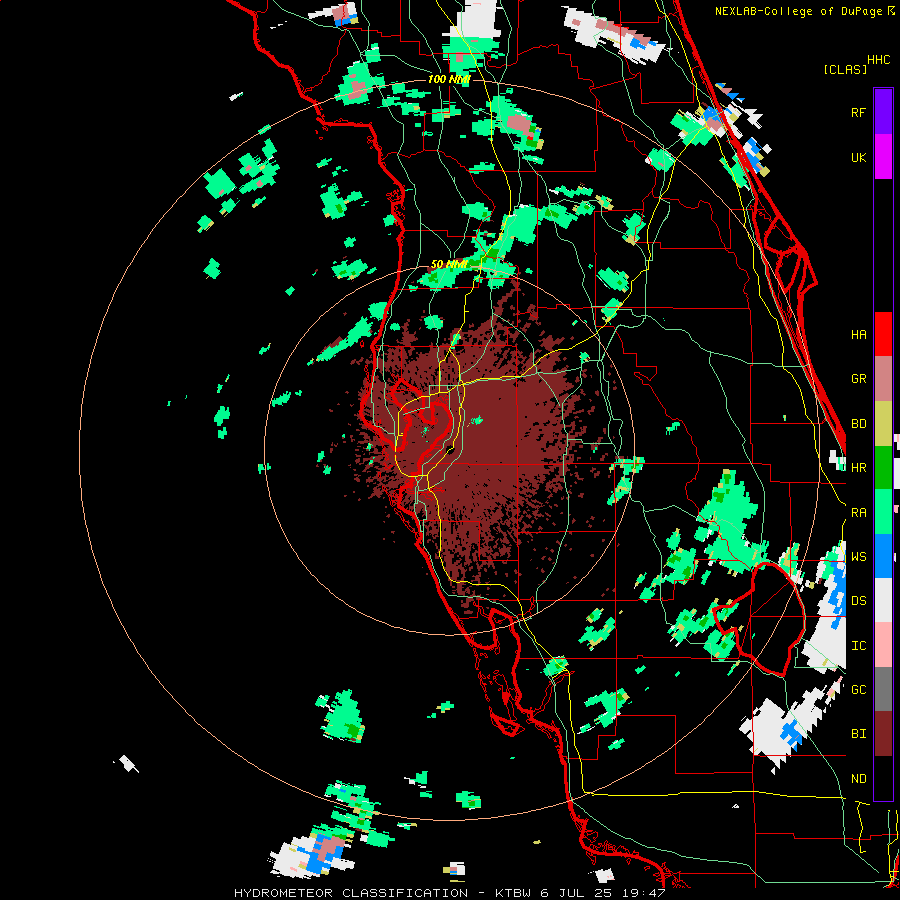
Task: Click the 'RA' legend label
Action: [x=858, y=513]
